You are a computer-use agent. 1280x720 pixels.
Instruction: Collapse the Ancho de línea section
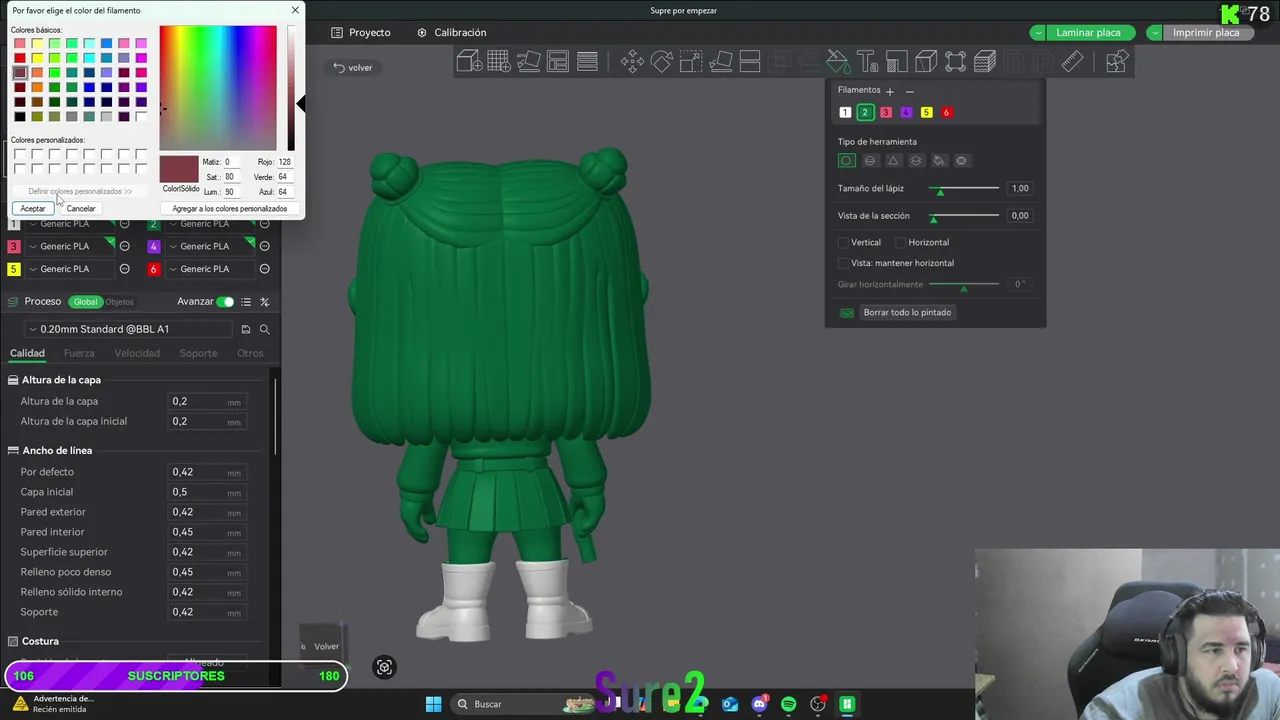57,451
